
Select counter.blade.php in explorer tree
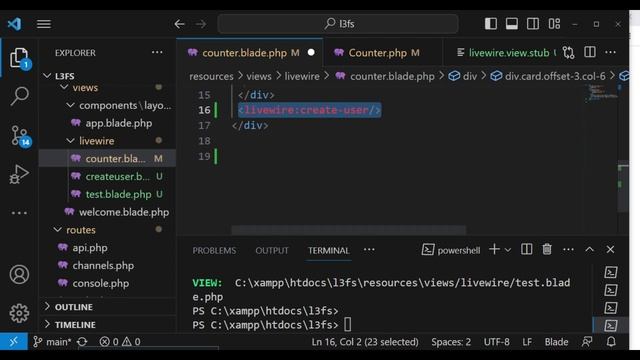(107, 159)
